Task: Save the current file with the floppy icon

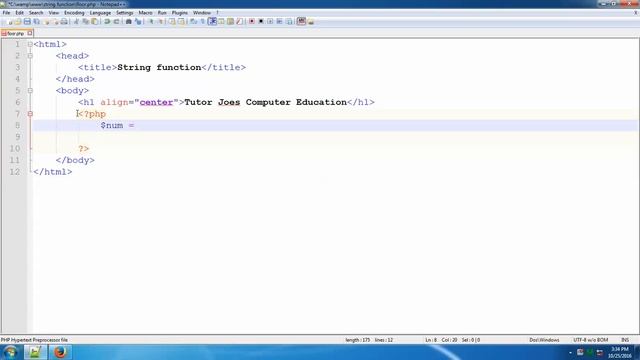Action: 27,21
